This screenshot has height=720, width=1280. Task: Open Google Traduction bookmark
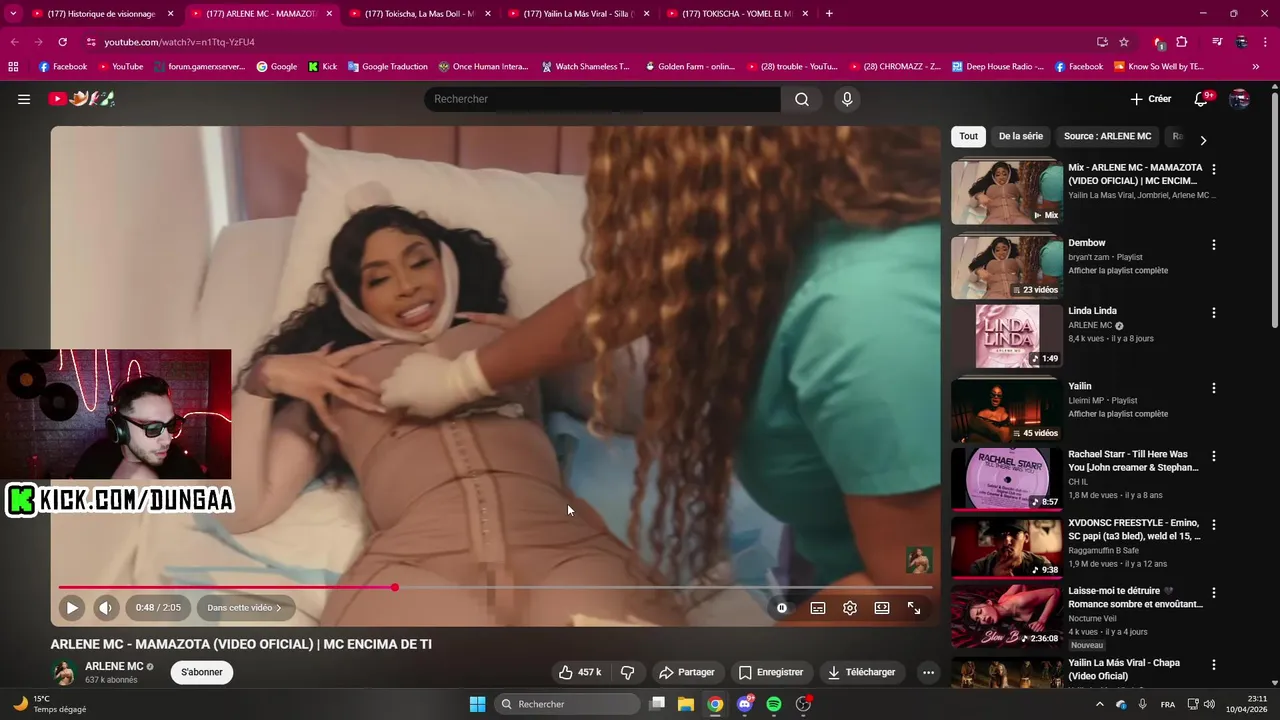point(387,67)
